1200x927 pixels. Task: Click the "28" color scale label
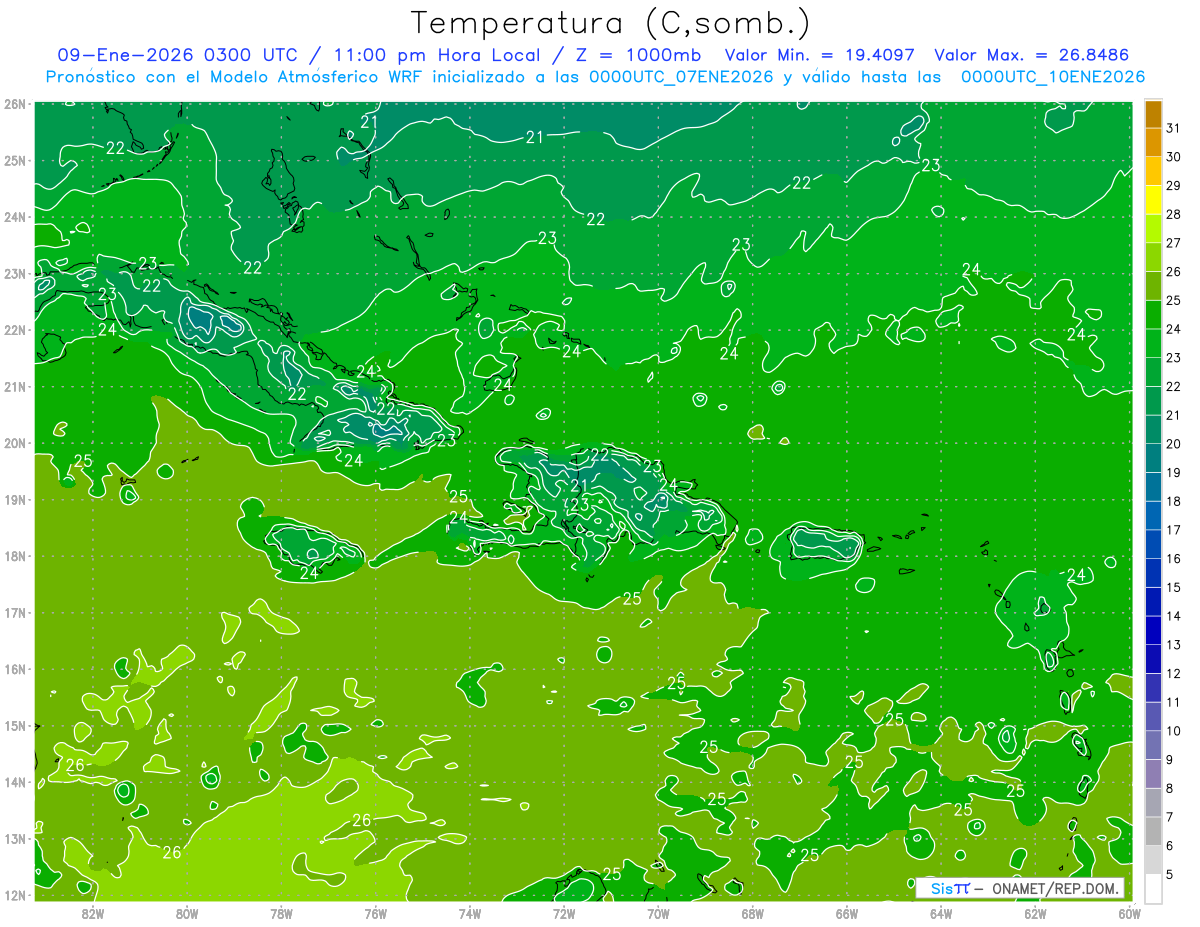[1173, 215]
